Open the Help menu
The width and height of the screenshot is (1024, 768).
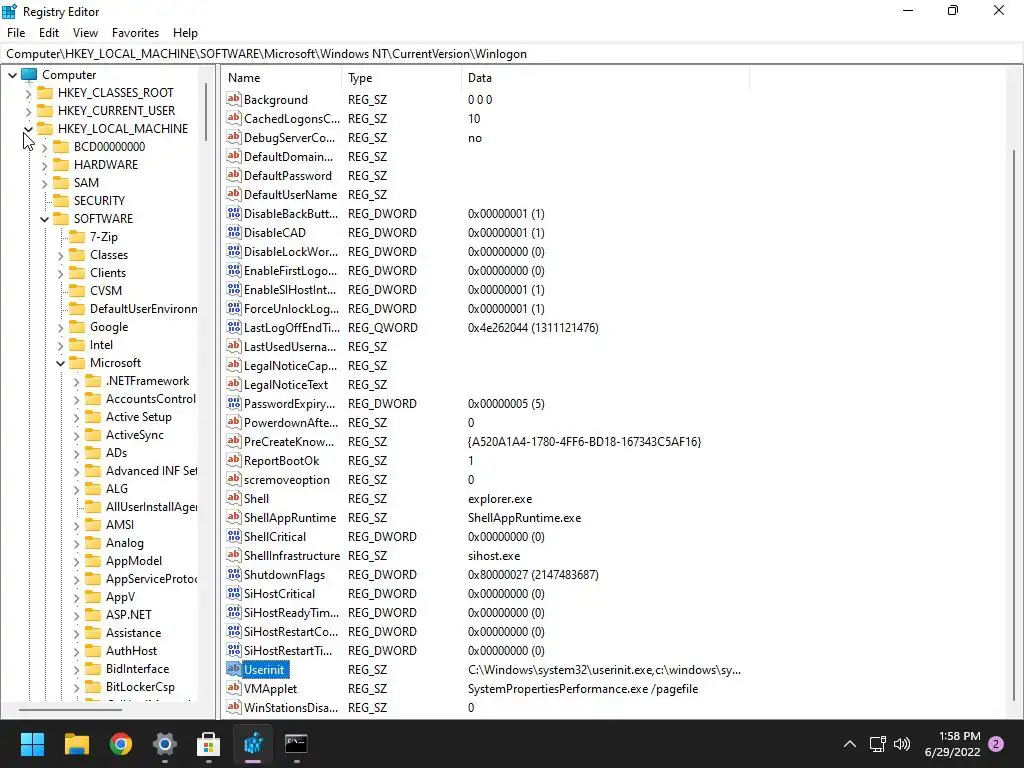185,33
